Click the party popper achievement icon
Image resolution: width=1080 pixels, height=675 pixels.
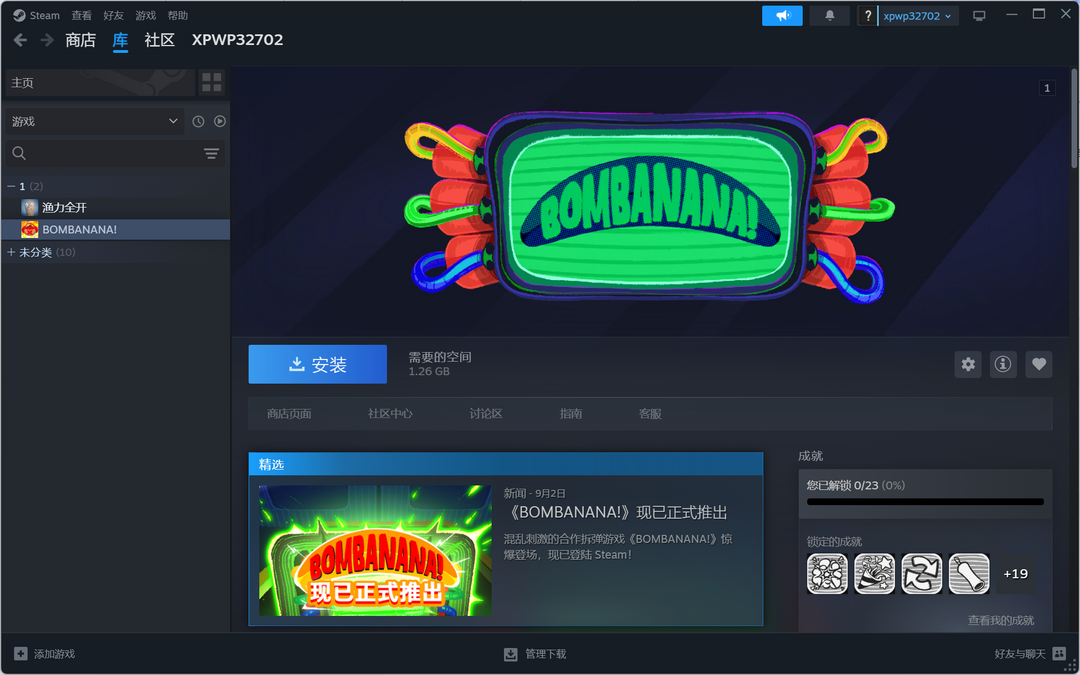[x=875, y=574]
